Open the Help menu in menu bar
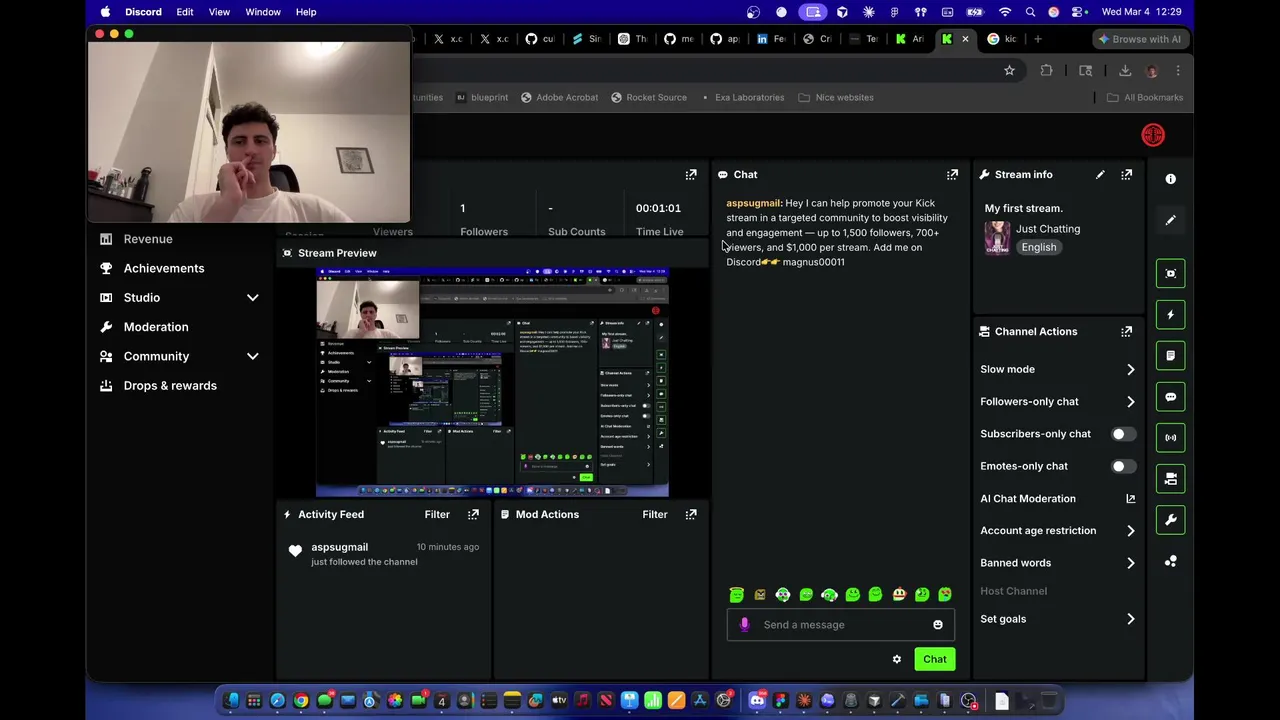 click(x=306, y=12)
